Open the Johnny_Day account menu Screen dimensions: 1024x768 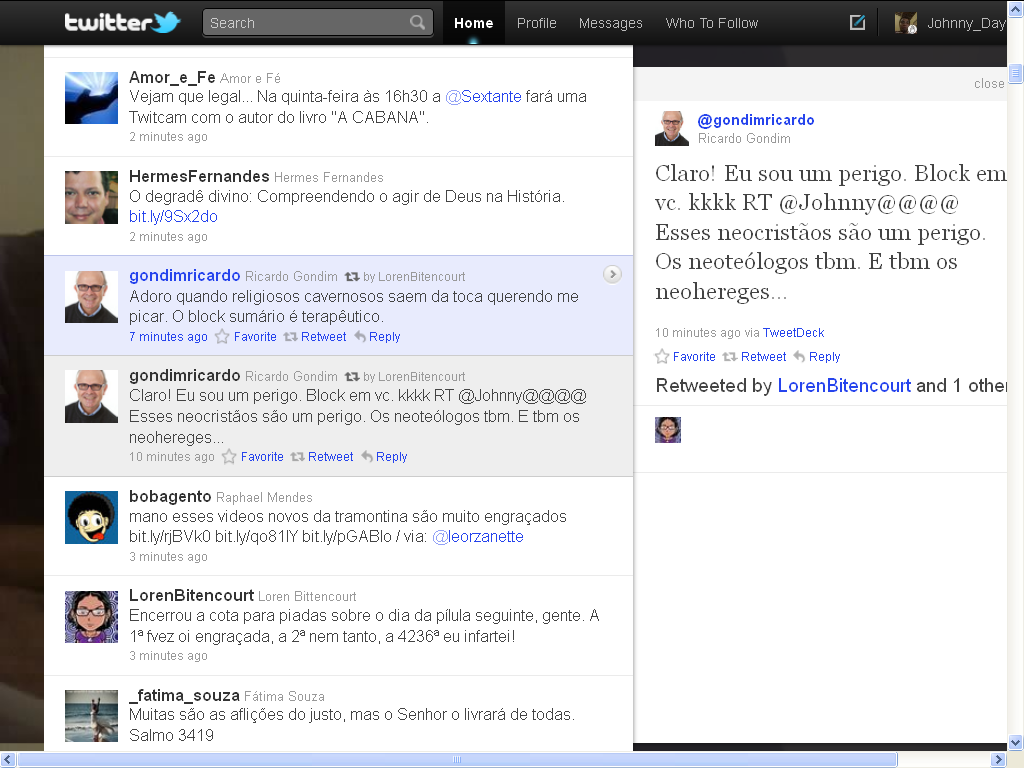[966, 24]
